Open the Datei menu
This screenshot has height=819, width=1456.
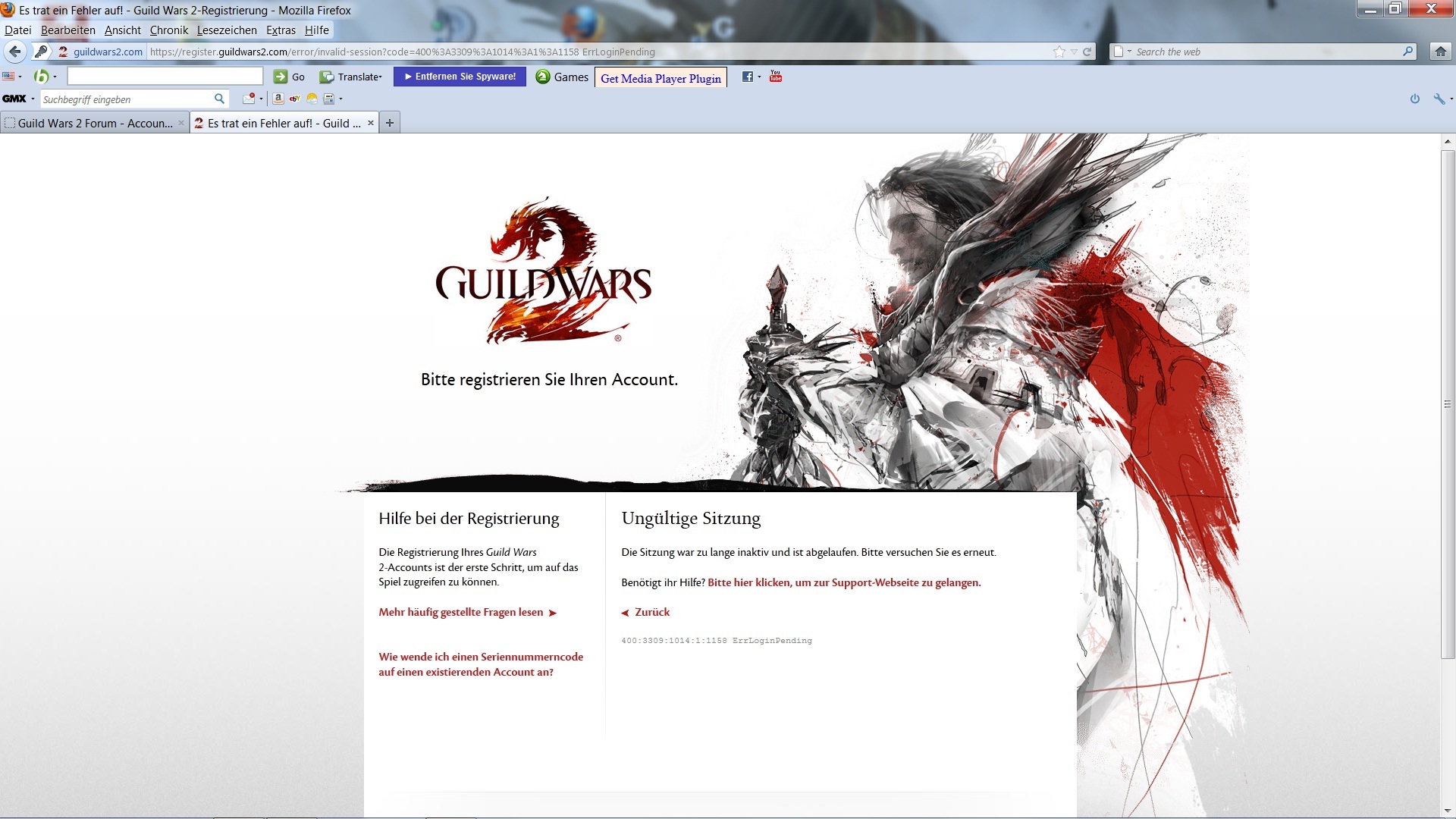[18, 30]
